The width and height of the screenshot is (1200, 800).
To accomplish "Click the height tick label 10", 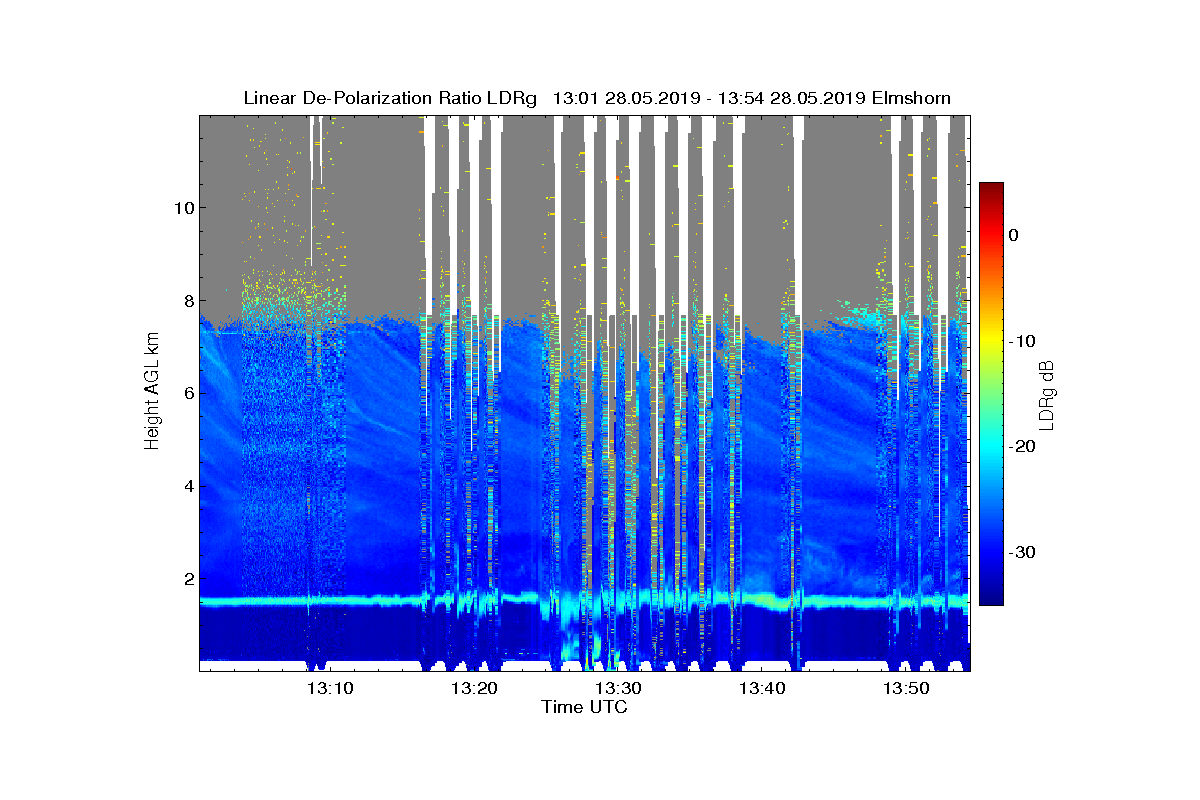I will point(183,208).
